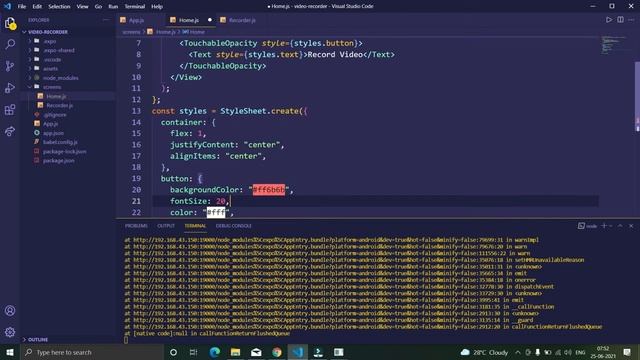
Task: Open File Explorer from the taskbar
Action: (x=236, y=352)
